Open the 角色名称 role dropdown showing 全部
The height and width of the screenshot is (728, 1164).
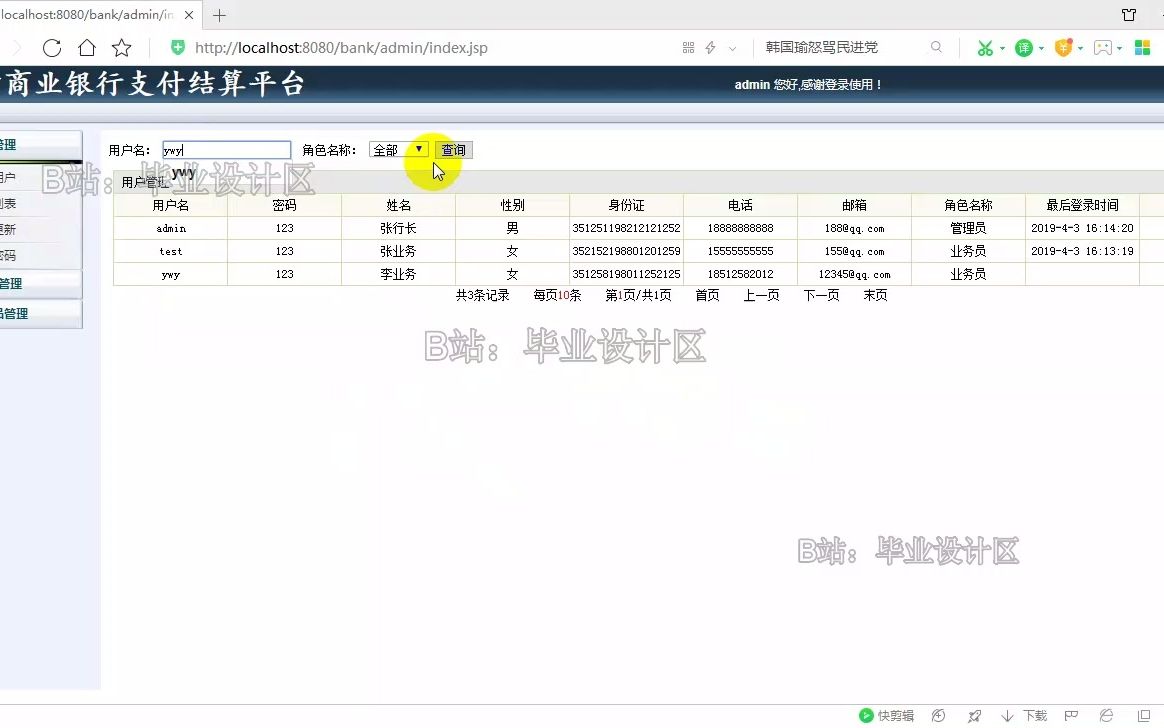coord(398,149)
